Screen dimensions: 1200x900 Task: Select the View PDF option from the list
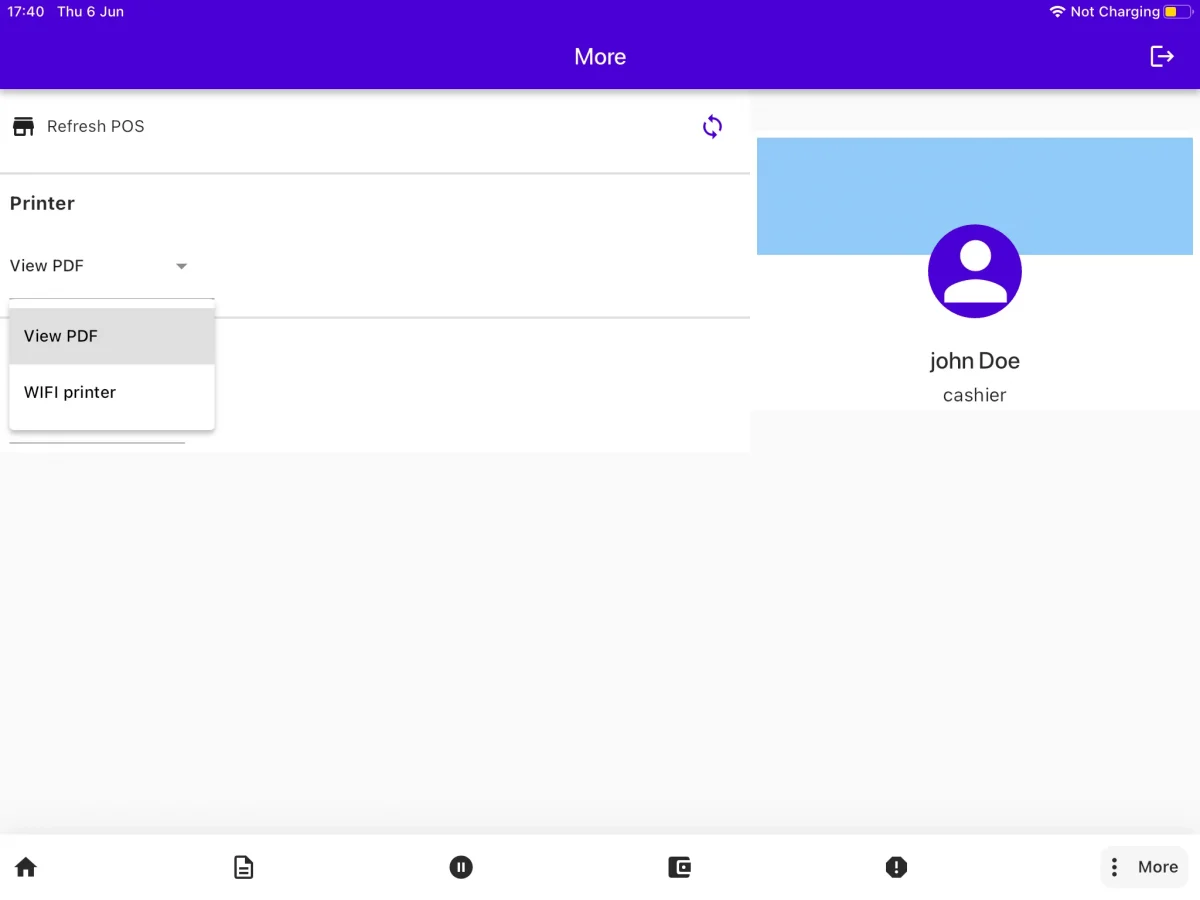[x=60, y=336]
